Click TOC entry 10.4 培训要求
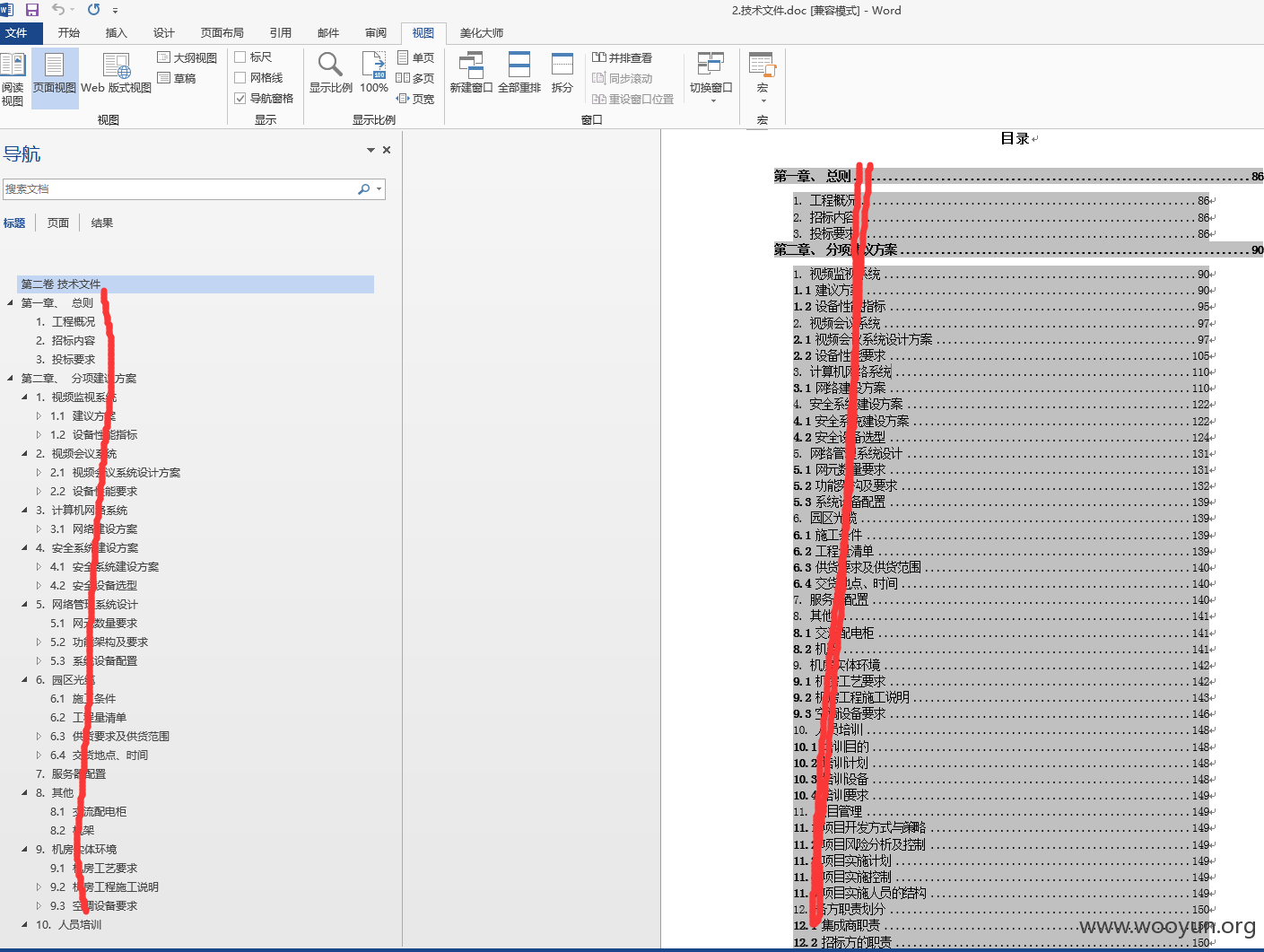This screenshot has height=952, width=1264. click(1003, 796)
